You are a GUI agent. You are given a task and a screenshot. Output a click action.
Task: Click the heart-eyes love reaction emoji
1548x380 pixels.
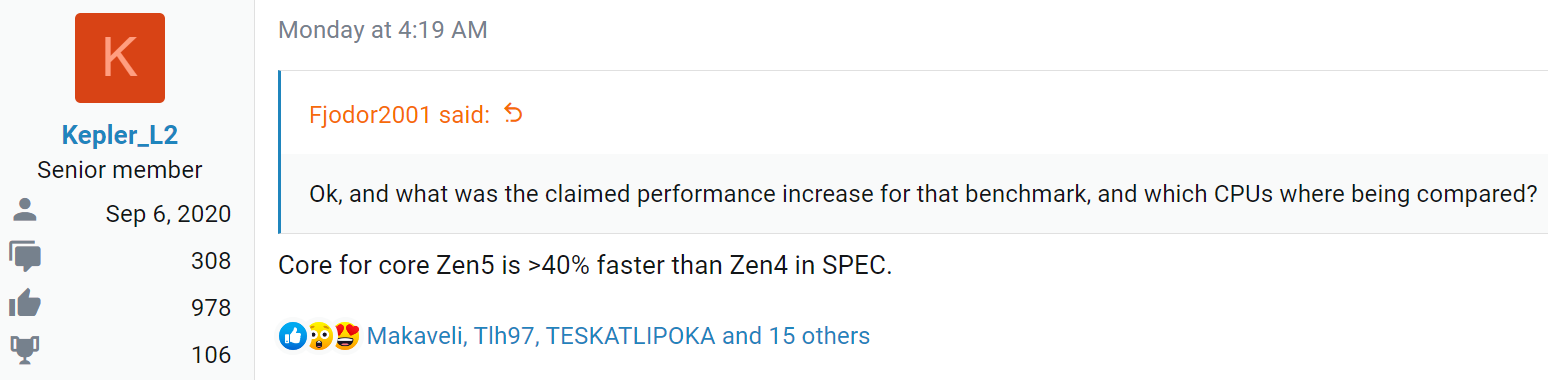(x=346, y=336)
